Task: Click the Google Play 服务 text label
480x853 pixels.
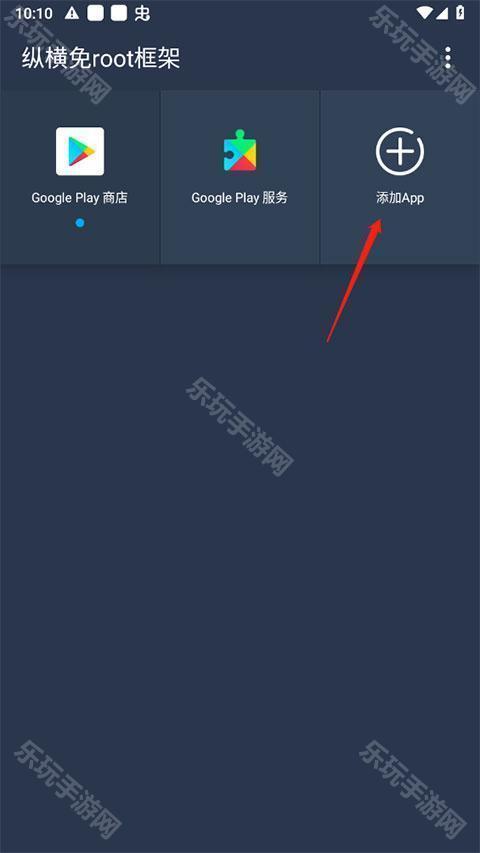Action: 239,197
